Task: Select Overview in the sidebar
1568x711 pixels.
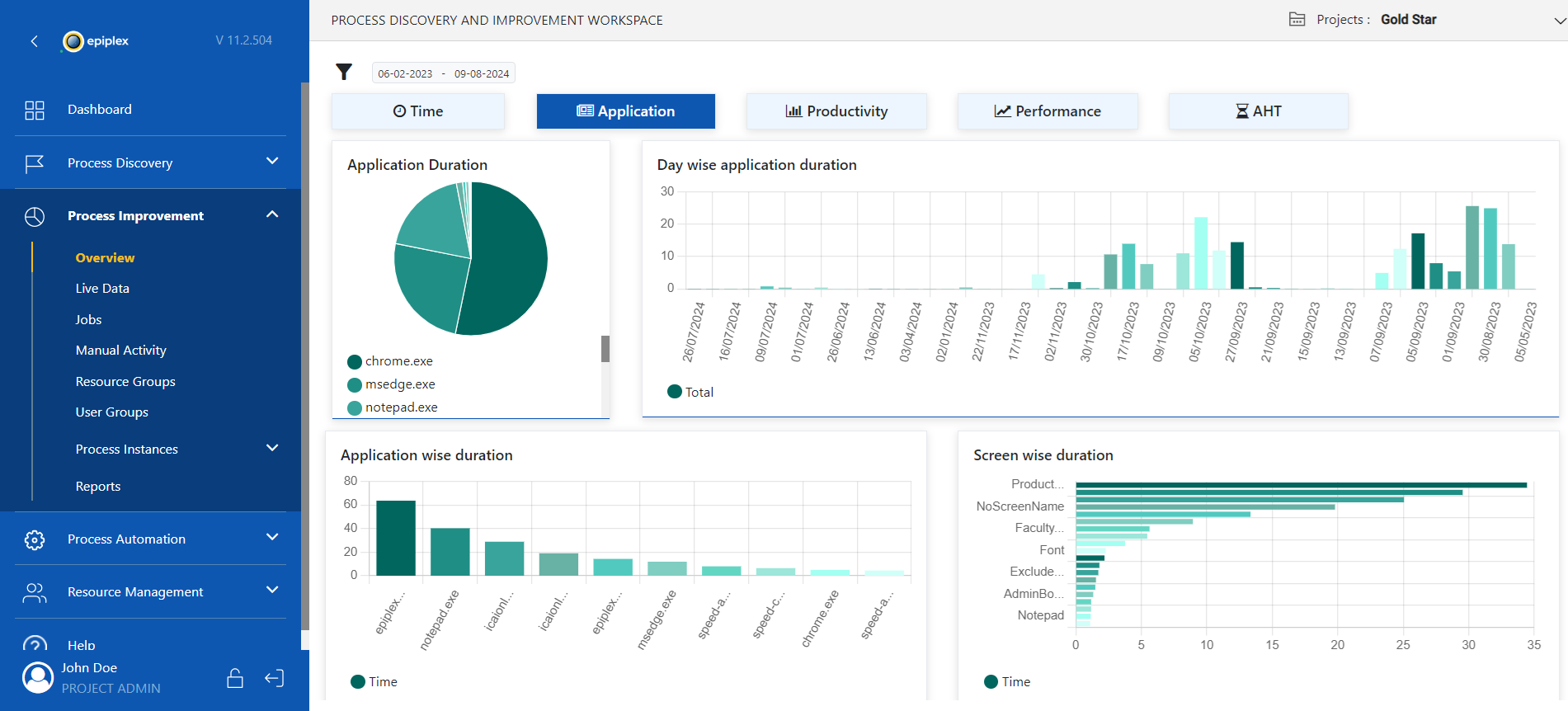Action: click(105, 258)
